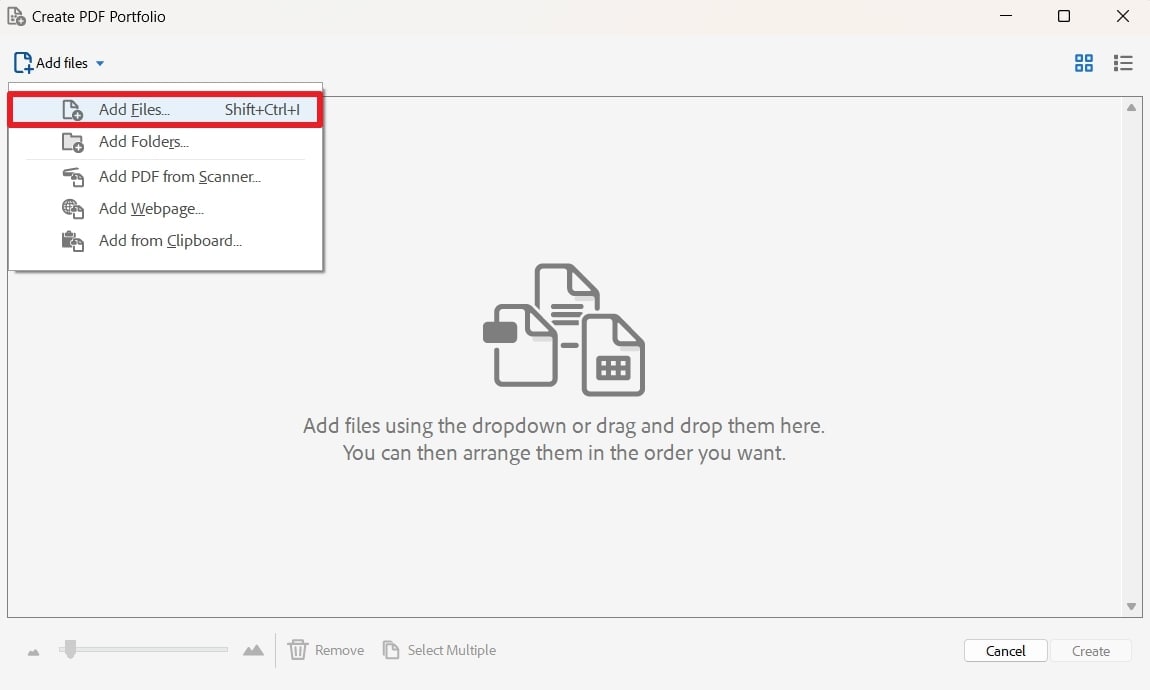Switch to list view
Image resolution: width=1150 pixels, height=690 pixels.
coord(1123,63)
